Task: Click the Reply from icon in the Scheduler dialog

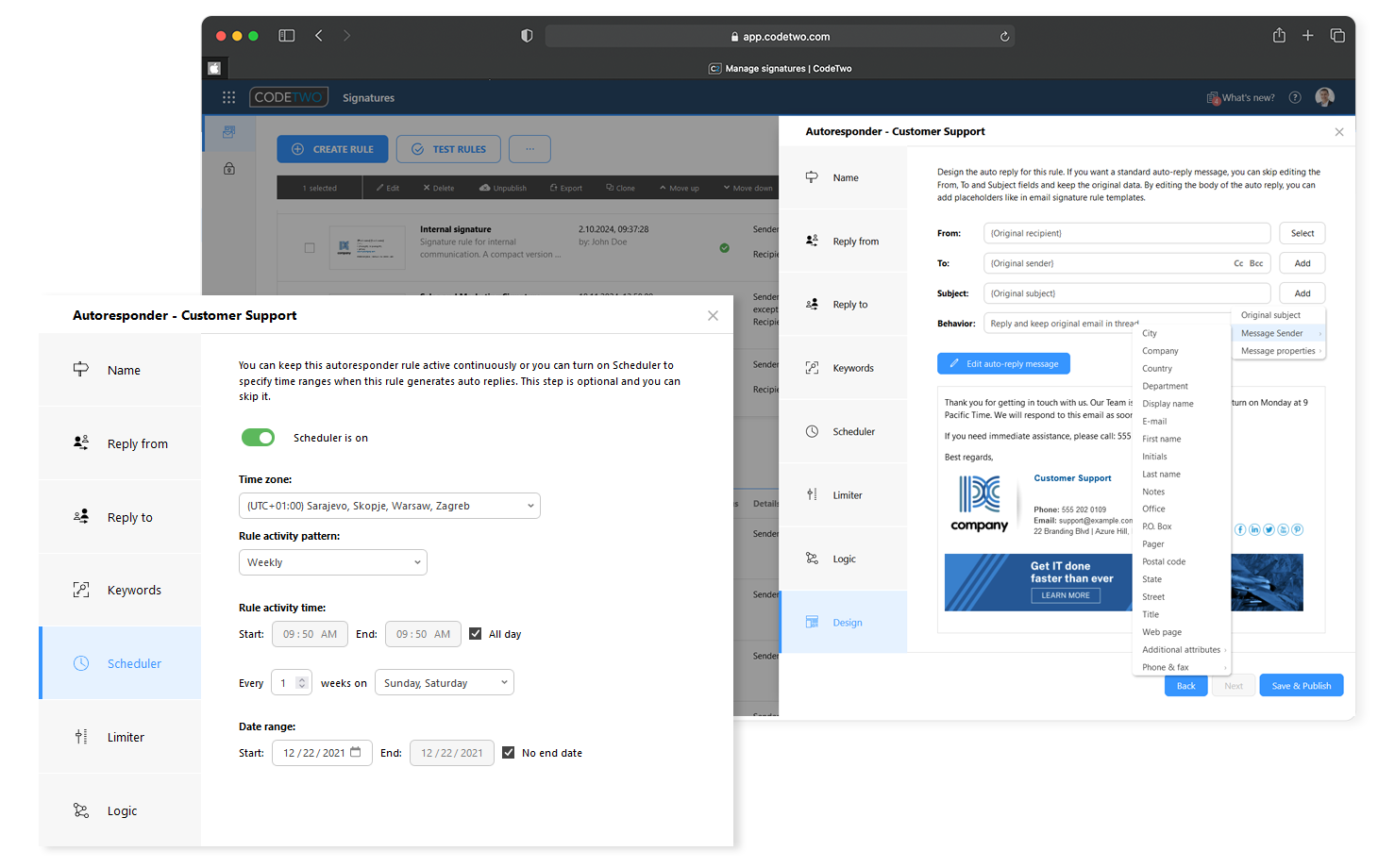Action: click(x=81, y=442)
